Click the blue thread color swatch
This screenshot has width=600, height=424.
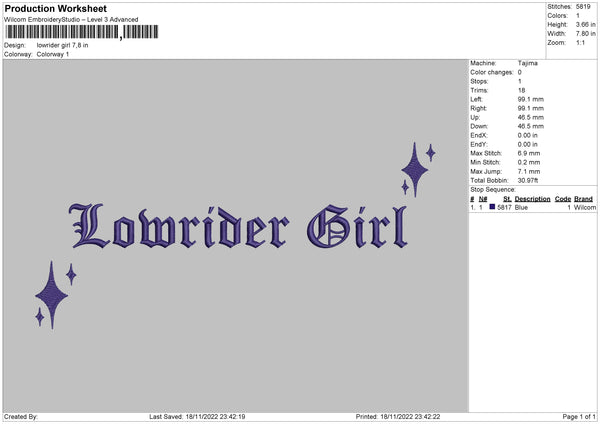pos(492,207)
